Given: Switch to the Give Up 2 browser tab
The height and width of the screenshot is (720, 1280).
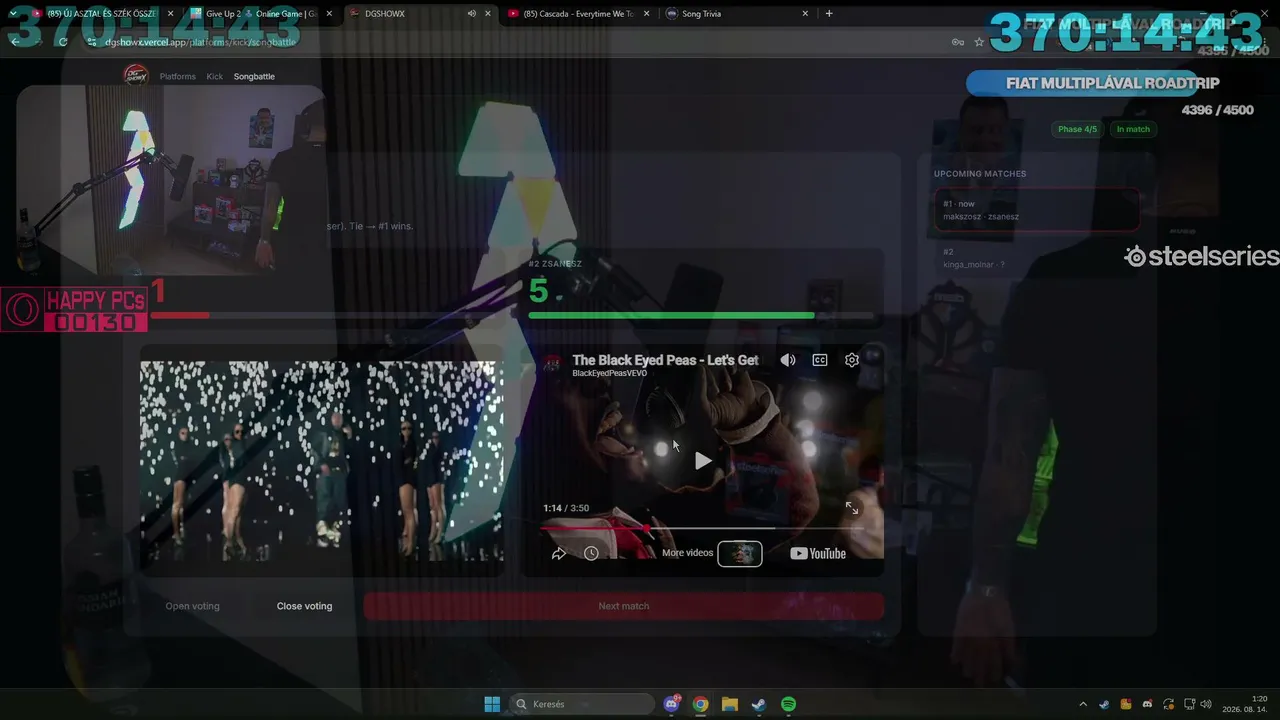Looking at the screenshot, I should pyautogui.click(x=260, y=14).
